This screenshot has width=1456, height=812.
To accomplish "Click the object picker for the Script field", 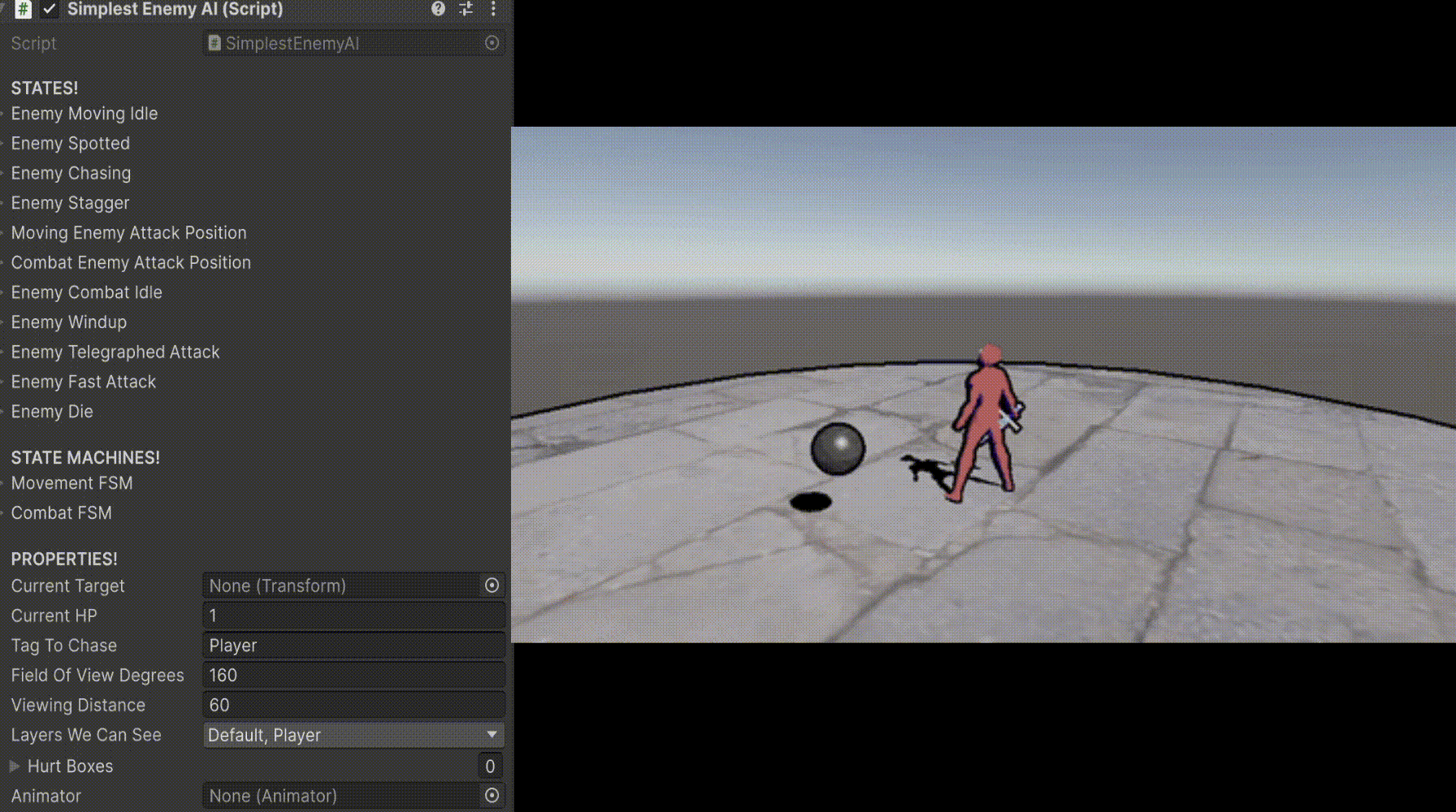I will (x=492, y=43).
